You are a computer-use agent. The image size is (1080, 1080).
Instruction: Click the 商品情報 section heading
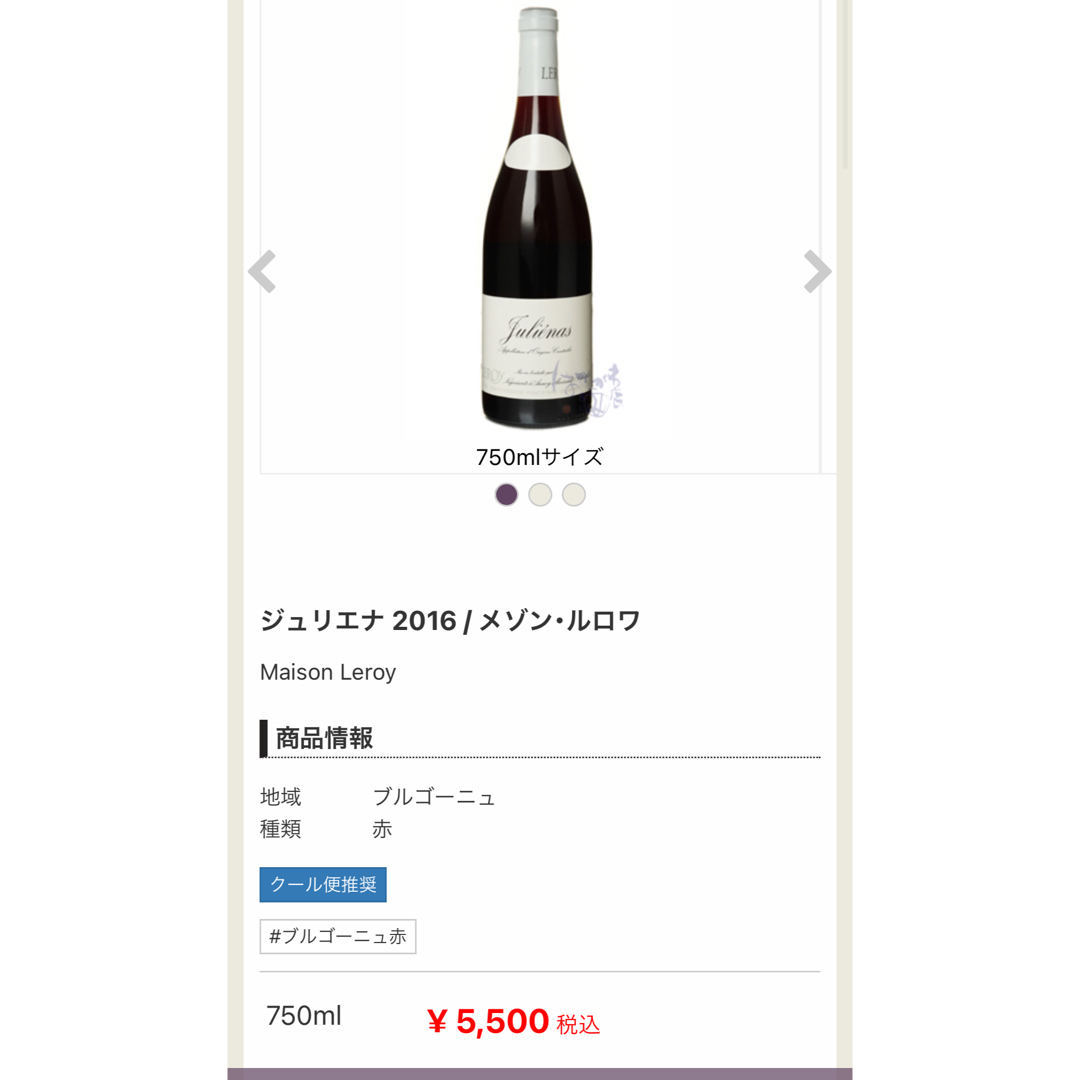point(324,738)
